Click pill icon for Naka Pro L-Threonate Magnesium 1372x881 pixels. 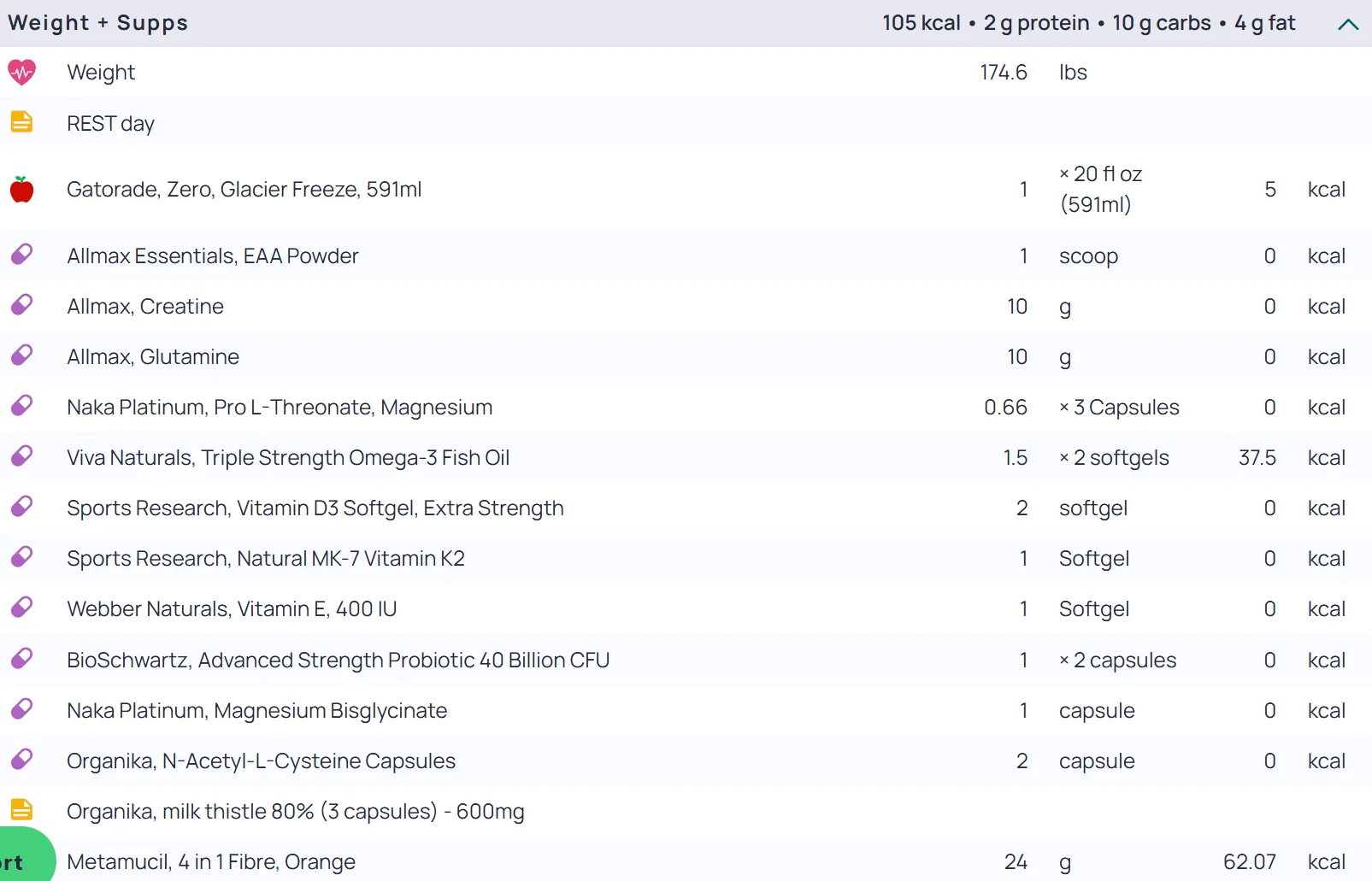click(21, 406)
